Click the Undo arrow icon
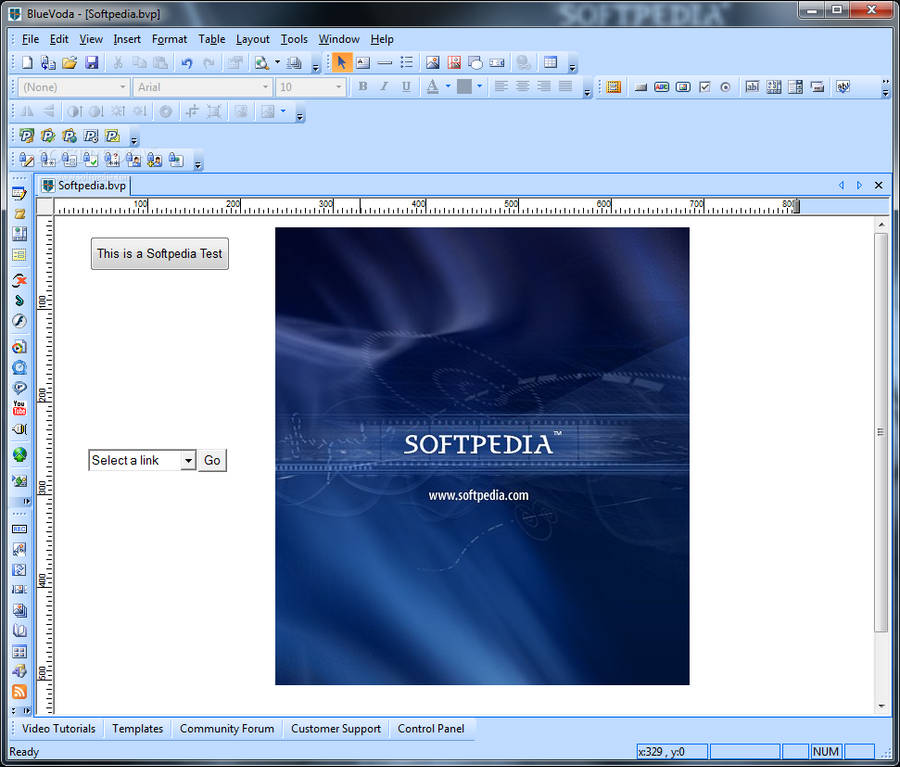This screenshot has width=900, height=767. click(186, 63)
